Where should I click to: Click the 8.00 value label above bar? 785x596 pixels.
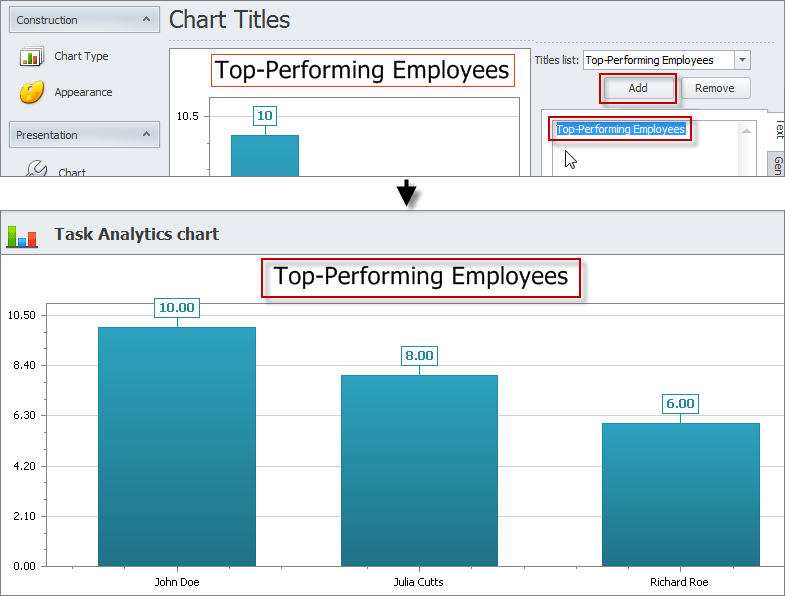click(x=419, y=355)
